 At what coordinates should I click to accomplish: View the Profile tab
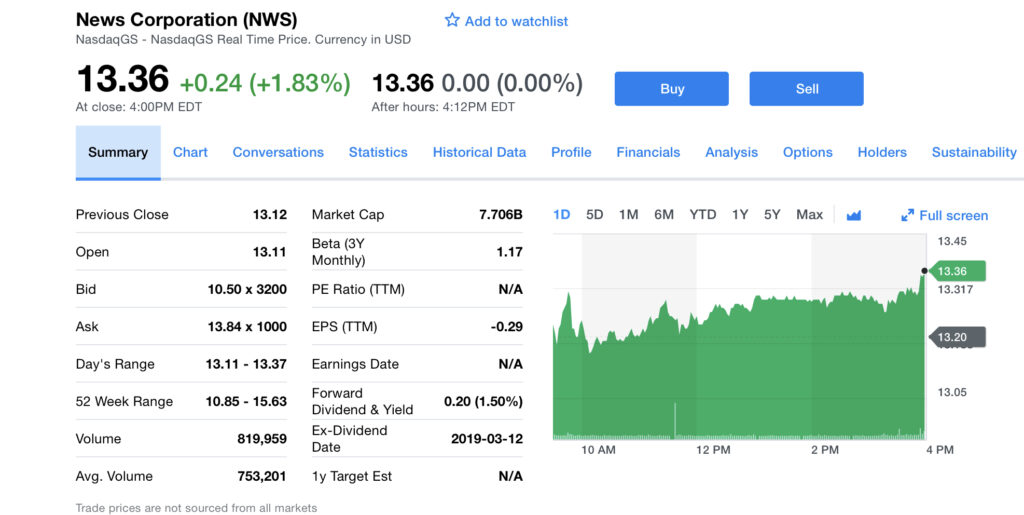coord(571,152)
